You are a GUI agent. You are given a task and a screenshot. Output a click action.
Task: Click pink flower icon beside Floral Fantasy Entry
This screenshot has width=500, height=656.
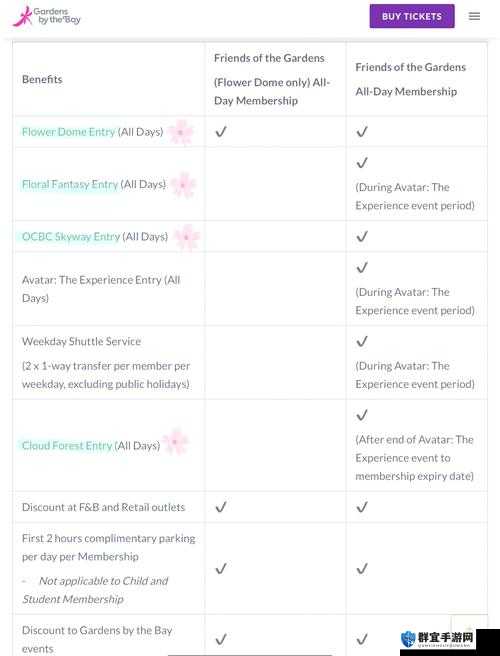coord(183,184)
